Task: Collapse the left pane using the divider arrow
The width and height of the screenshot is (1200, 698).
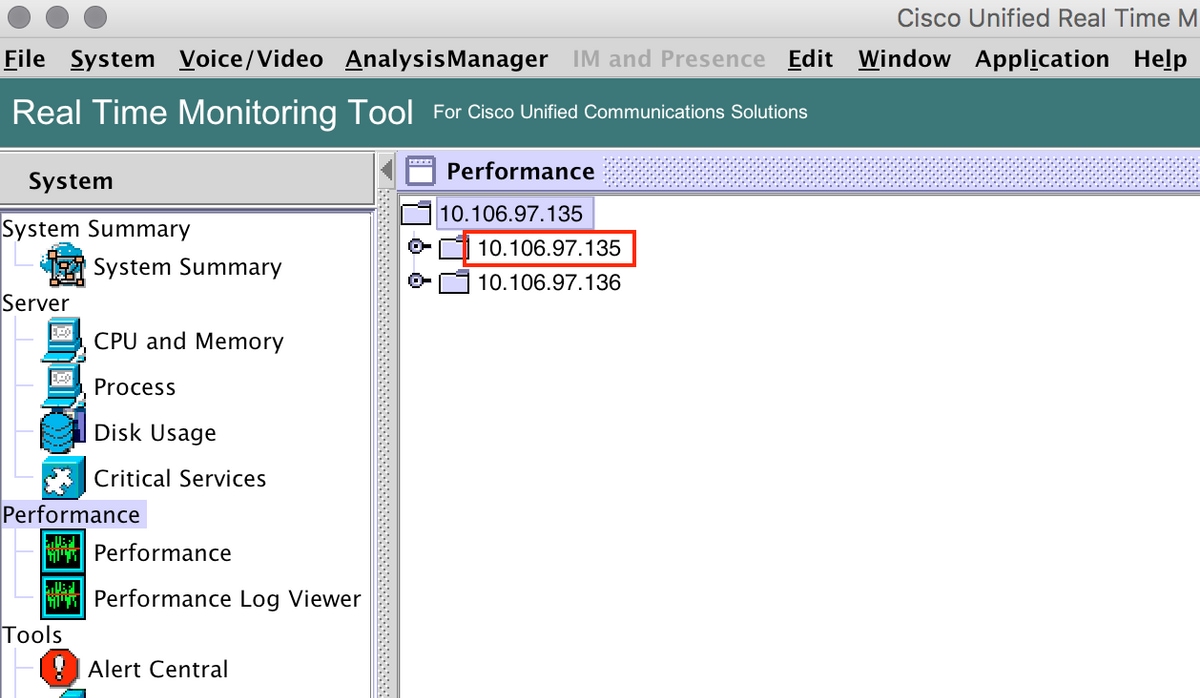Action: coord(387,172)
